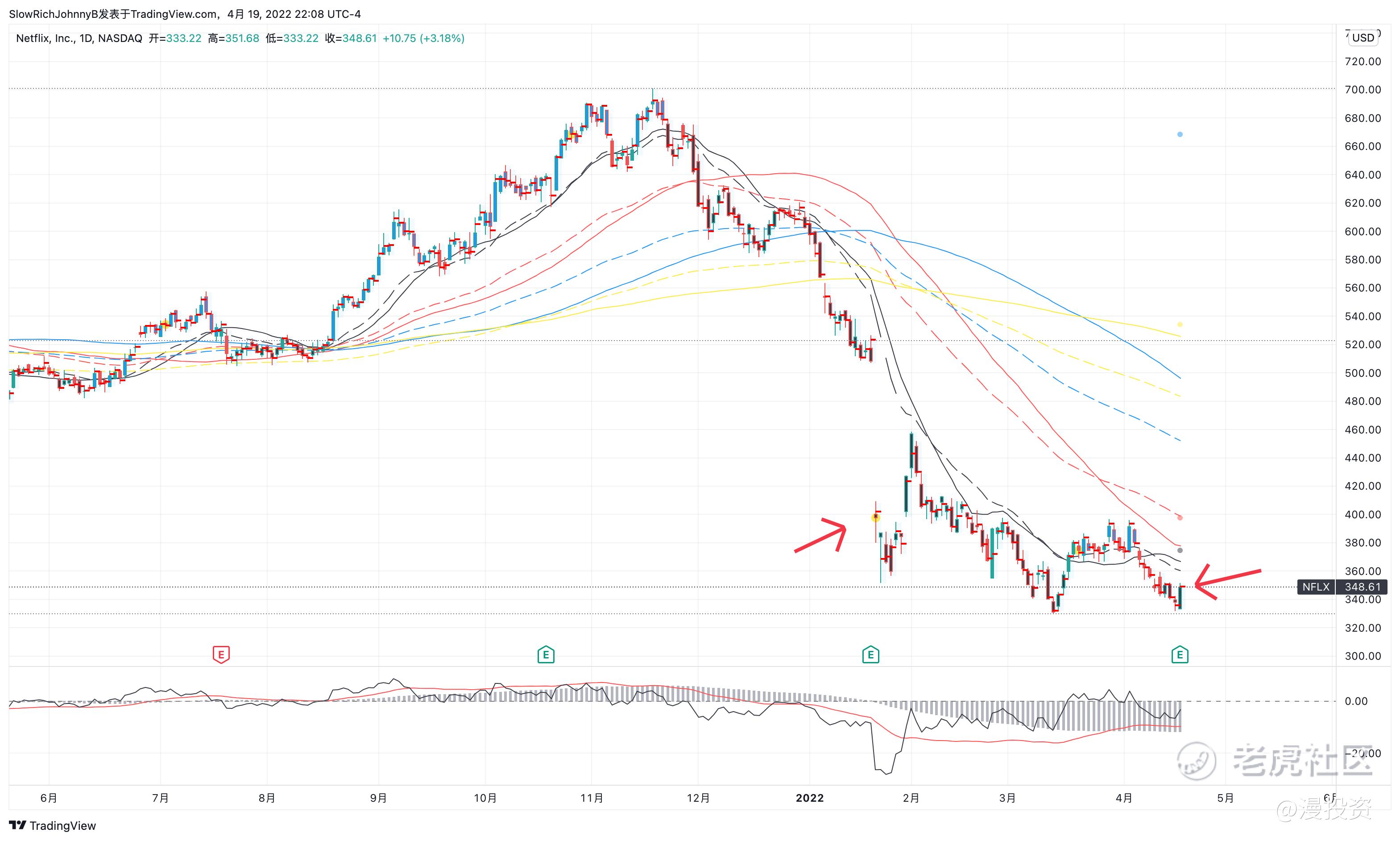Click the 9月 label on time axis
1400x841 pixels.
[378, 798]
